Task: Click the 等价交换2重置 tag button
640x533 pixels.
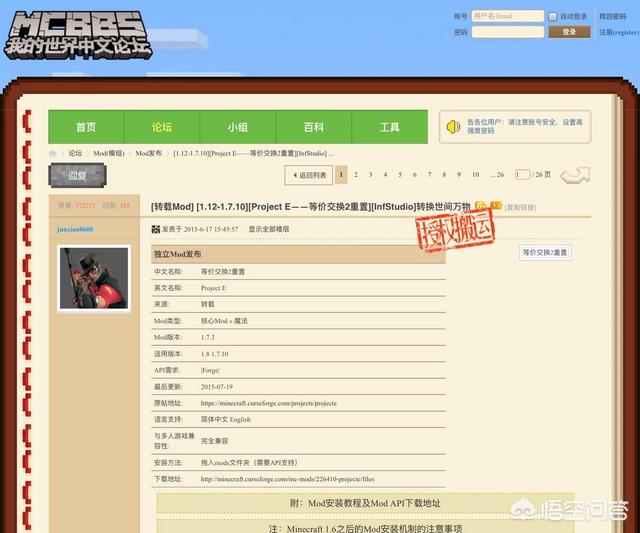Action: point(545,253)
